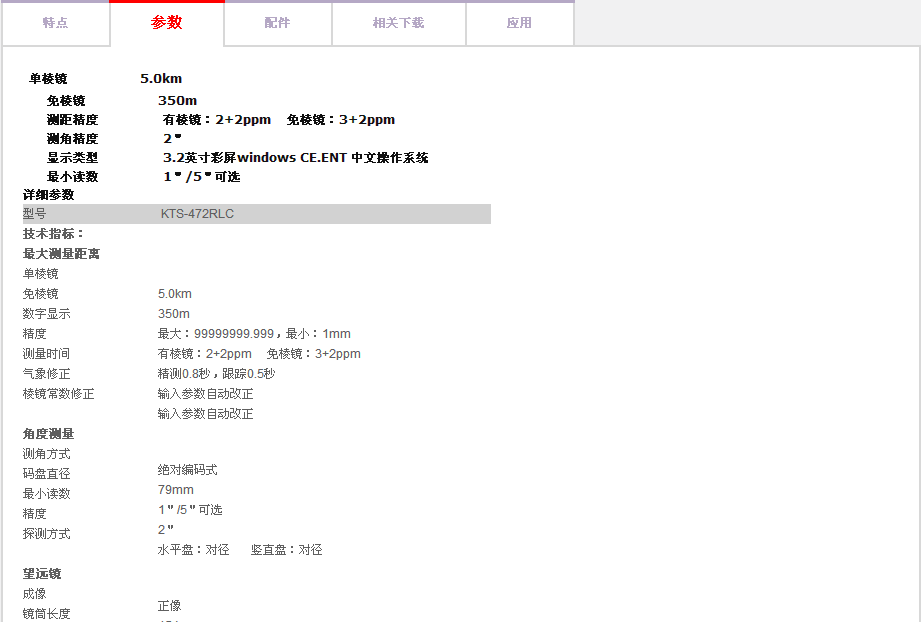Click the 绝对编码式 value text
This screenshot has width=921, height=622.
click(x=187, y=470)
